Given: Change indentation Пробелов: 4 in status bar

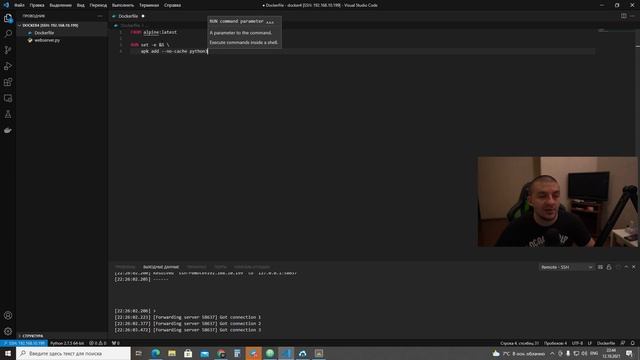Looking at the screenshot, I should click(x=555, y=343).
